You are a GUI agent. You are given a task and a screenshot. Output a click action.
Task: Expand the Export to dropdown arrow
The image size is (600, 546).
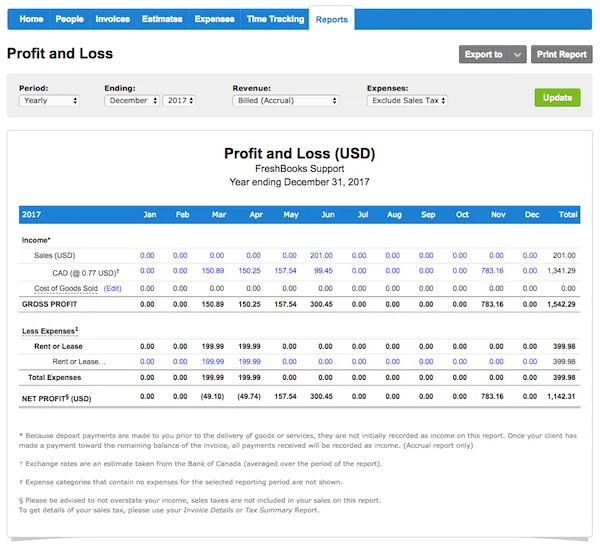[x=518, y=54]
